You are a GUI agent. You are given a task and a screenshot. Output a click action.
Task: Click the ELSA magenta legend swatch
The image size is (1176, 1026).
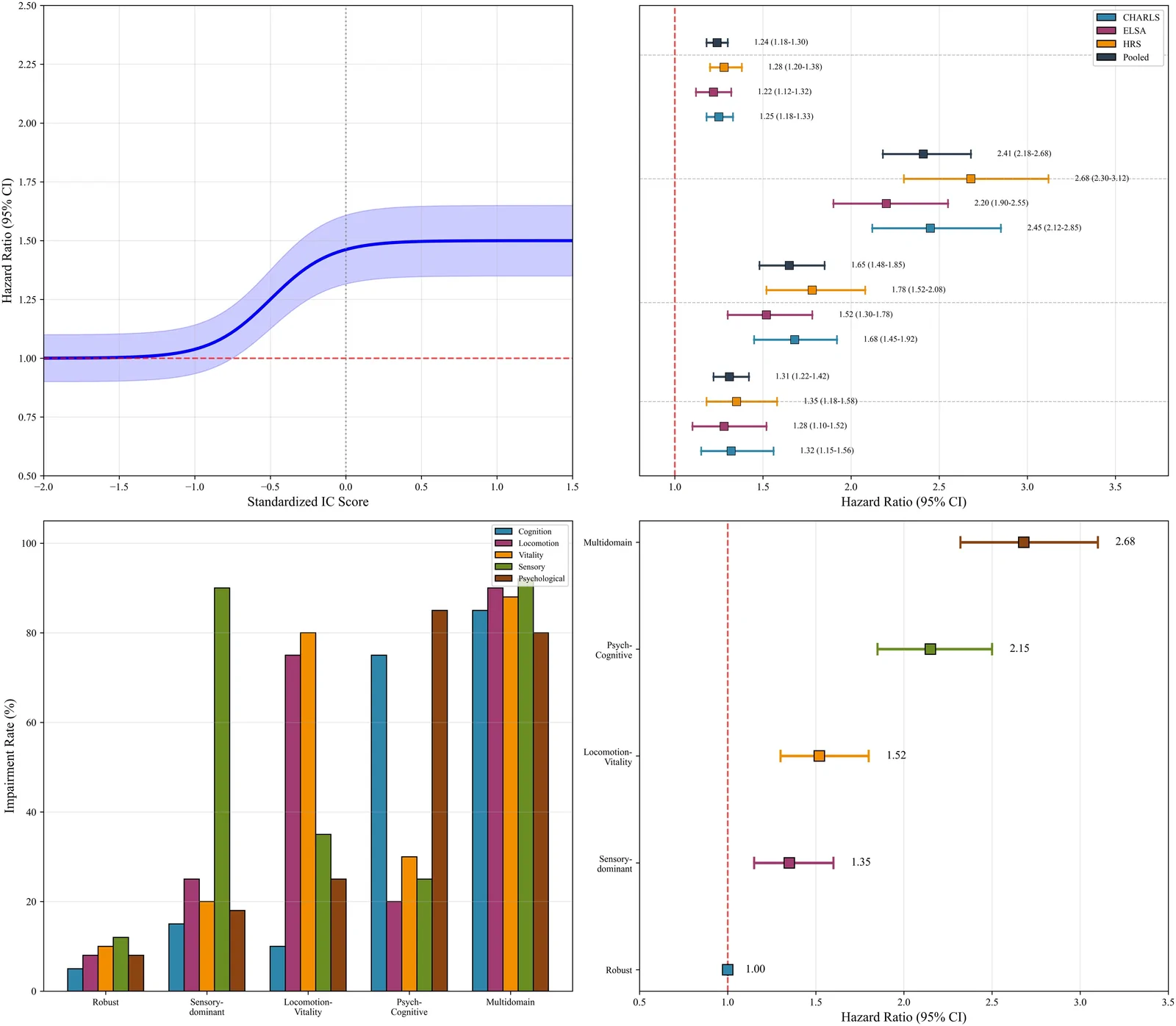click(x=1106, y=31)
